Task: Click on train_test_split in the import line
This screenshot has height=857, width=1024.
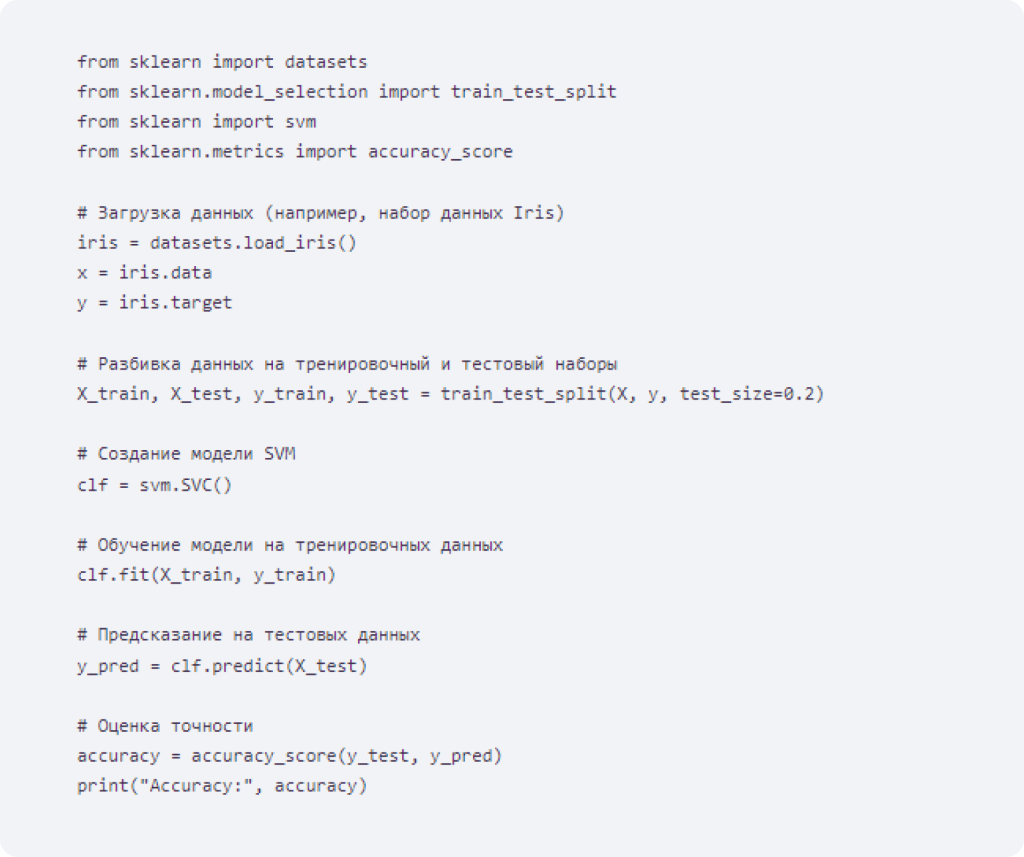Action: pos(534,92)
